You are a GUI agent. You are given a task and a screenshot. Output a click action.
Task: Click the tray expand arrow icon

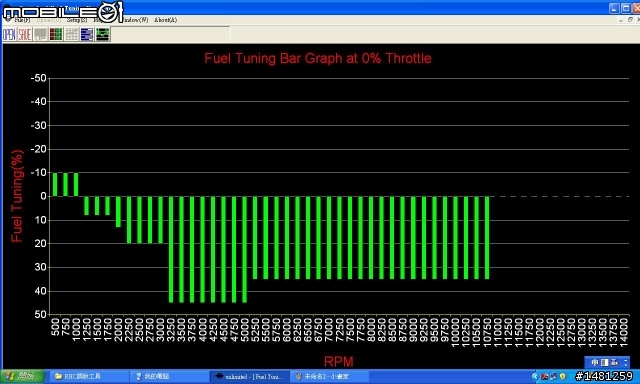click(535, 376)
